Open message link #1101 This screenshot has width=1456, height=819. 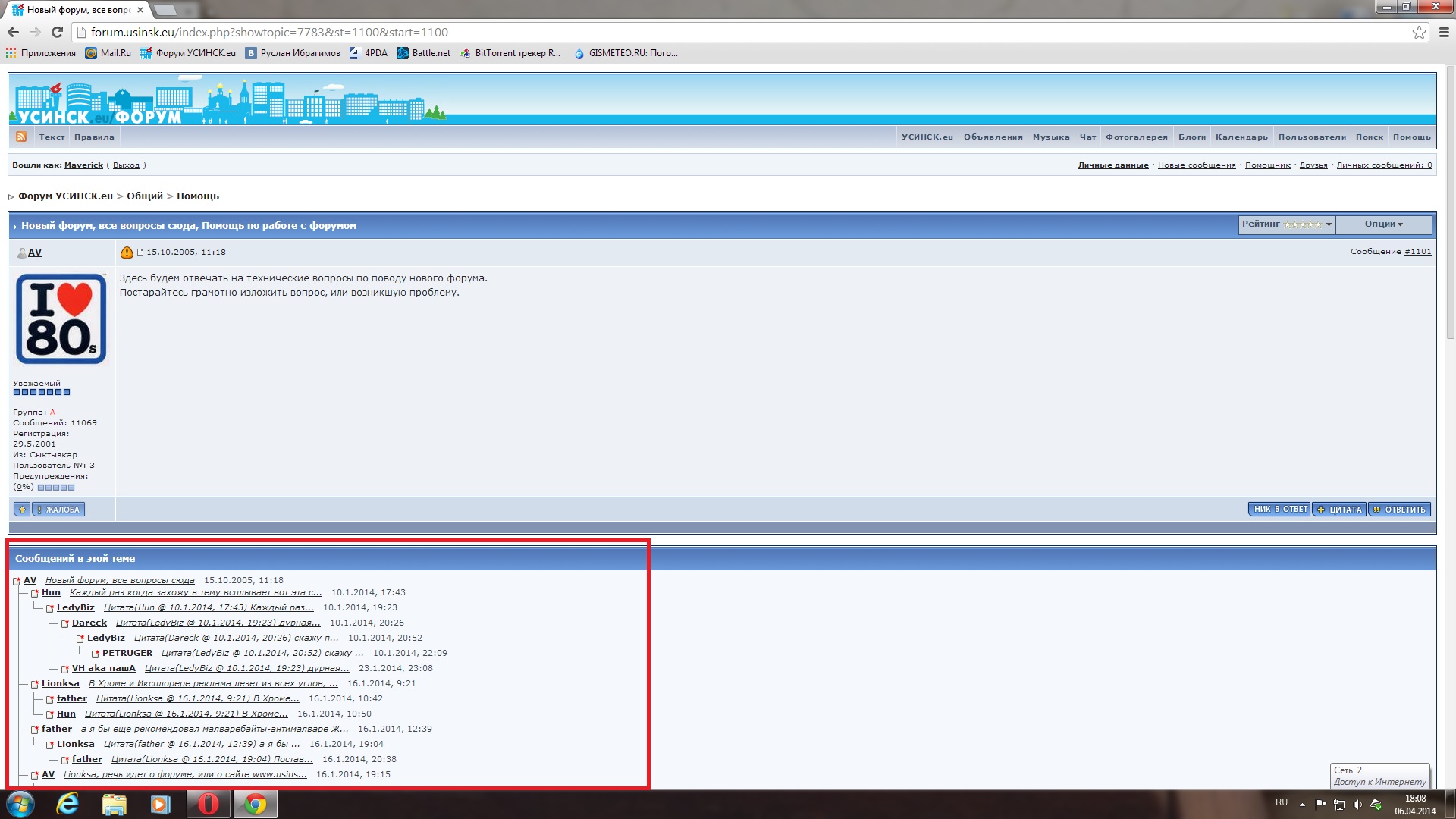point(1417,252)
